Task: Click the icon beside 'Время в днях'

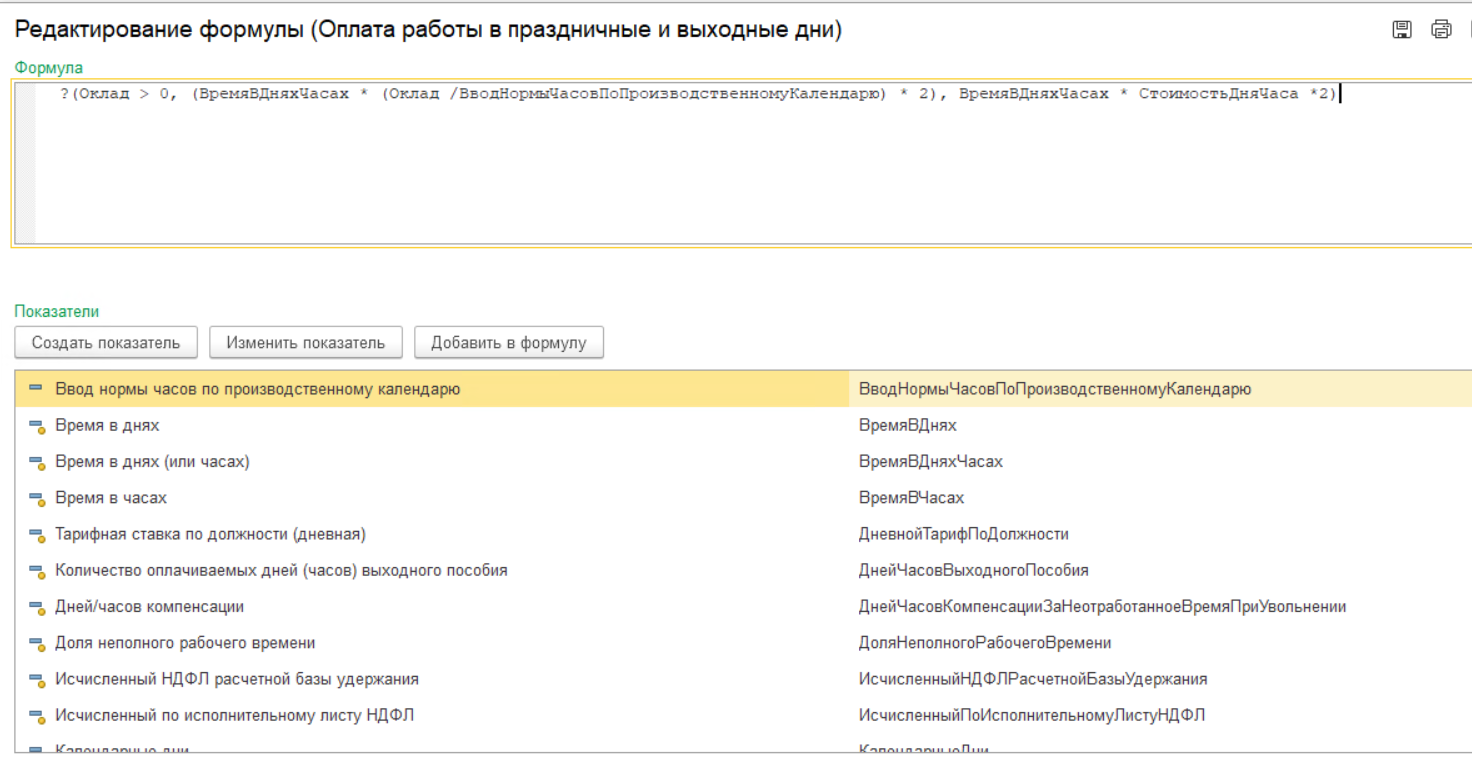Action: click(x=37, y=427)
